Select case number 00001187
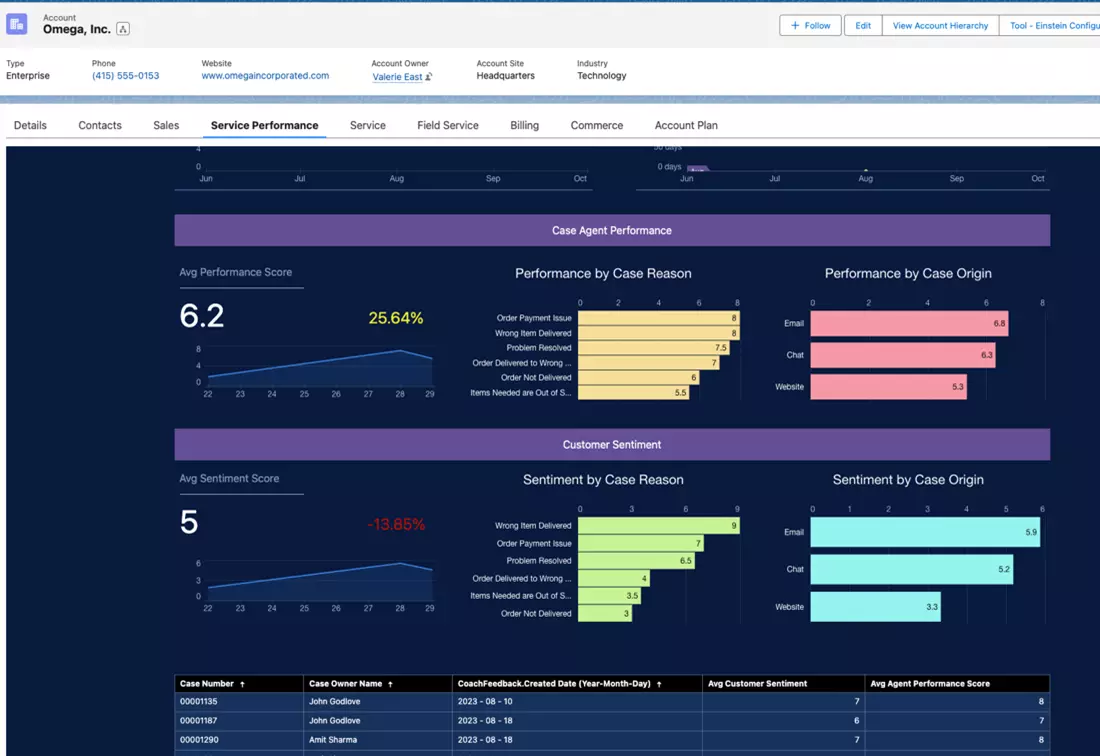The image size is (1100, 756). click(x=199, y=720)
